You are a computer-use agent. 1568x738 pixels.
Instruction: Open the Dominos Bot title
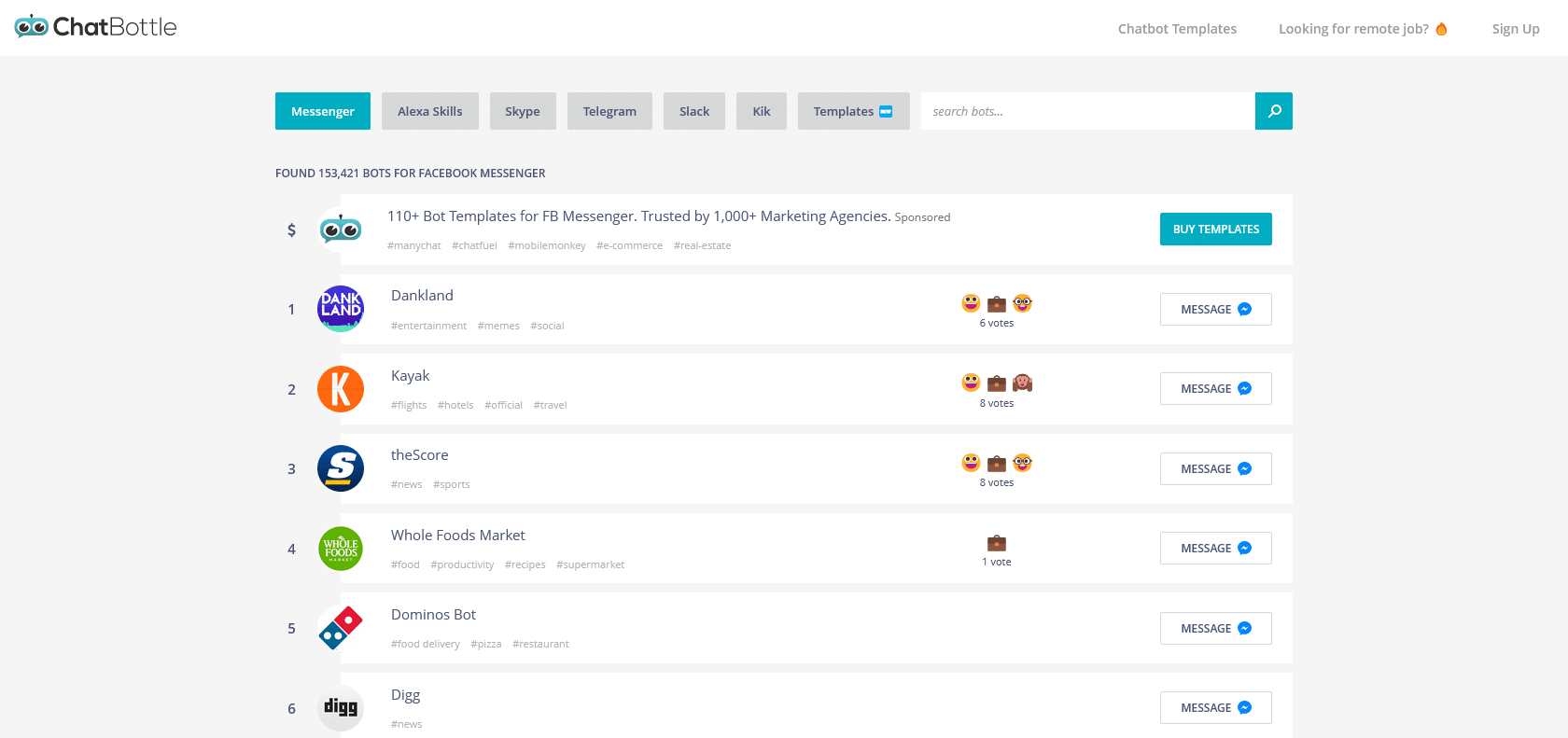(x=433, y=615)
